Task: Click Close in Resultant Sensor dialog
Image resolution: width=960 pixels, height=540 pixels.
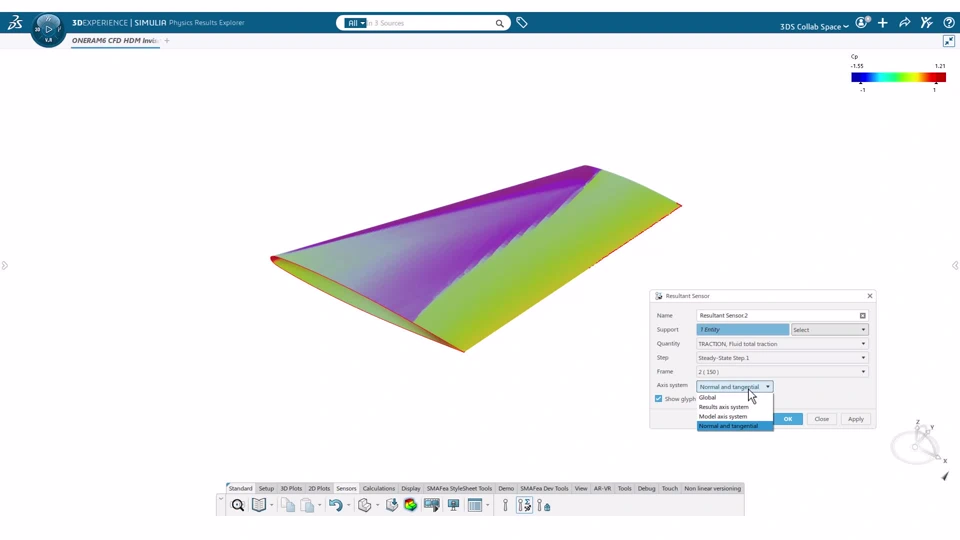Action: click(x=822, y=419)
